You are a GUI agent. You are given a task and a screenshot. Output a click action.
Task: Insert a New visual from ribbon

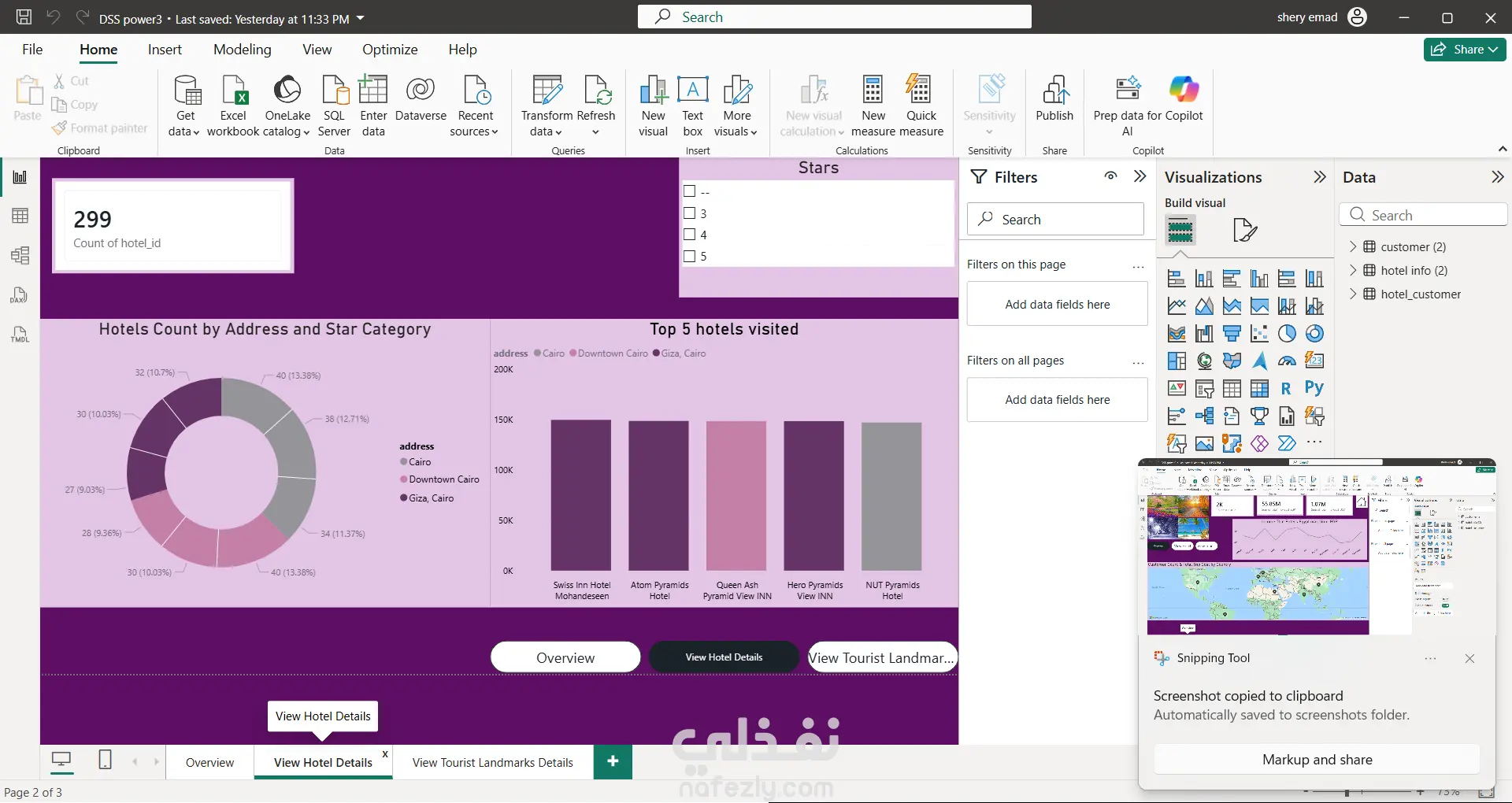pyautogui.click(x=653, y=106)
